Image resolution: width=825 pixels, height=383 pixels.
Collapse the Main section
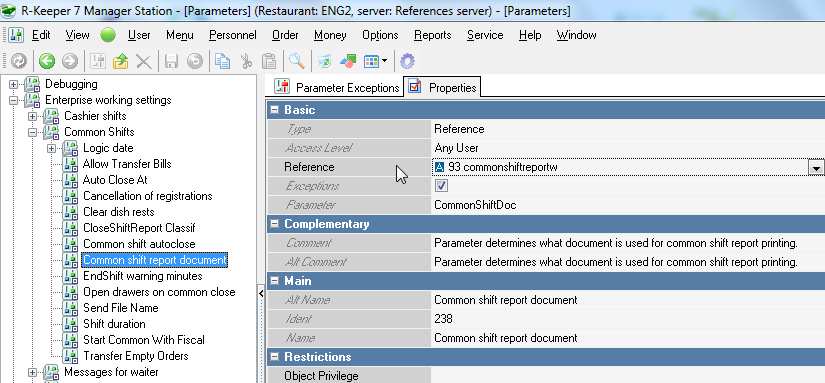coord(274,281)
